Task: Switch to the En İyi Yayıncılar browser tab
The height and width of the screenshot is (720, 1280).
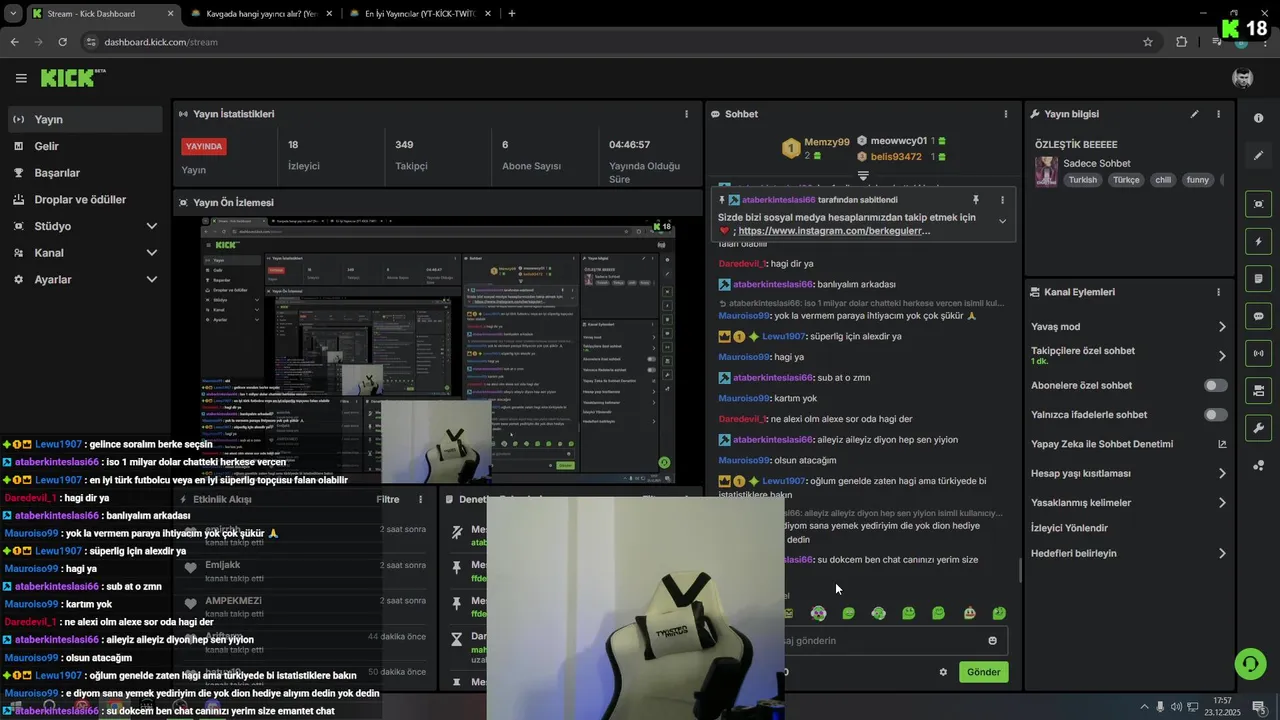Action: (x=420, y=14)
